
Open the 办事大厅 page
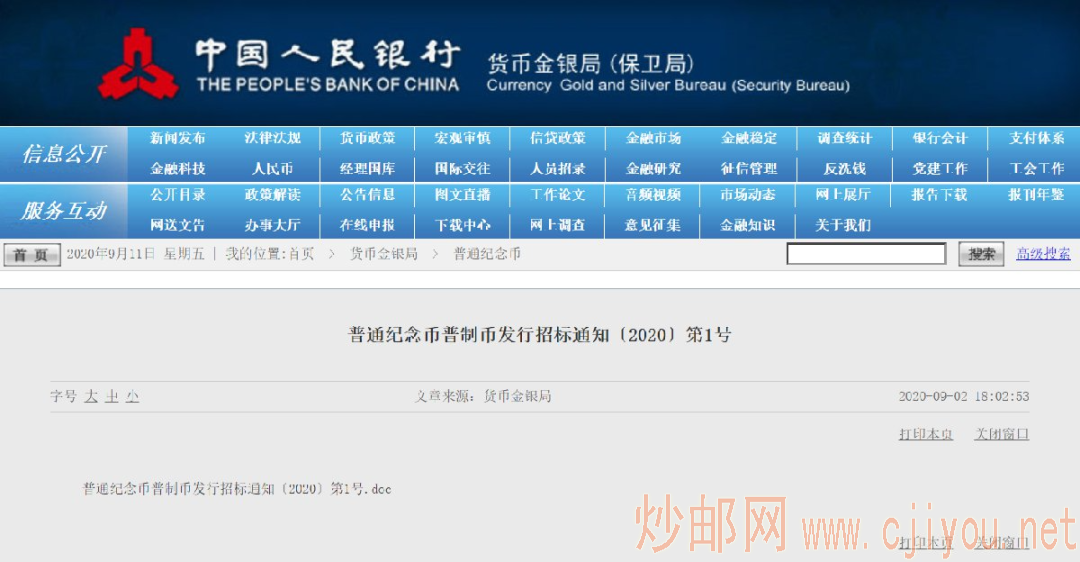tap(273, 225)
